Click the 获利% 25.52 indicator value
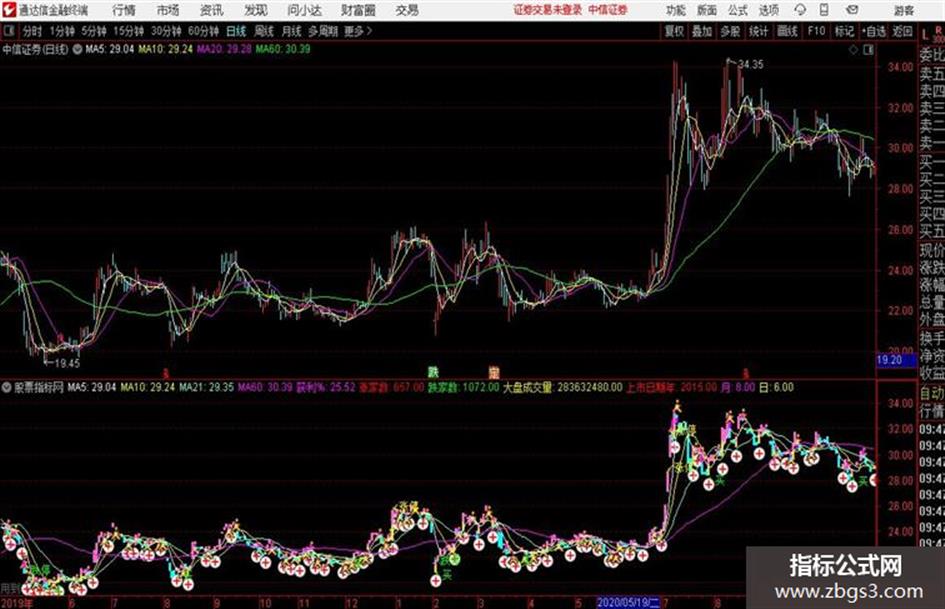The height and width of the screenshot is (609, 945). tap(326, 387)
